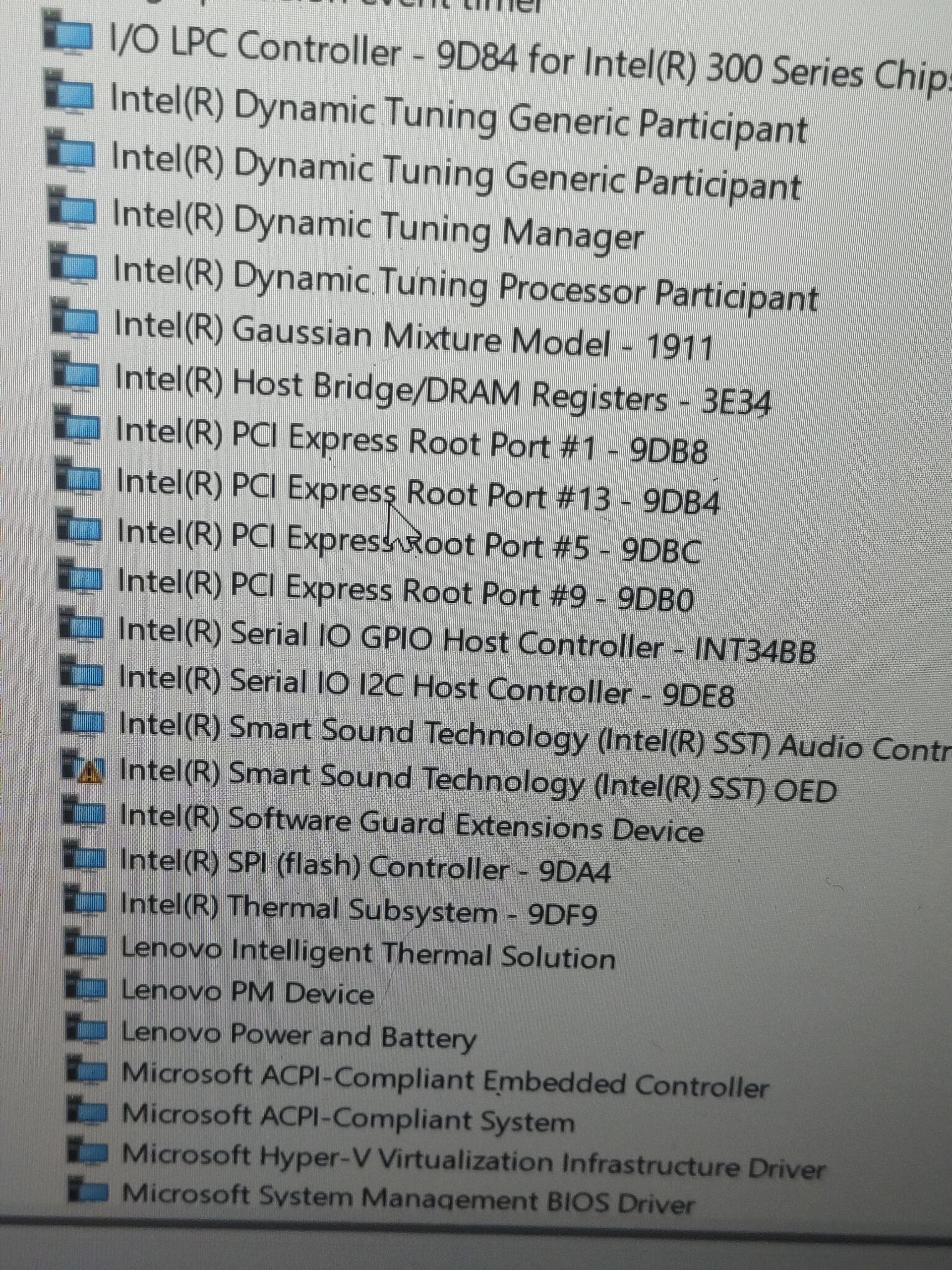Screen dimensions: 952x1270
Task: Click icon beside Software Guard Extensions Device
Action: click(x=84, y=812)
